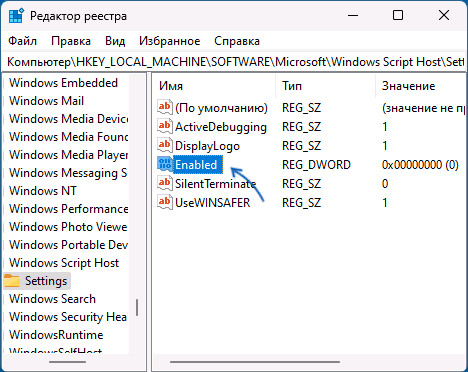The height and width of the screenshot is (372, 468).
Task: Click the DisplayLogo value name
Action: 207,146
